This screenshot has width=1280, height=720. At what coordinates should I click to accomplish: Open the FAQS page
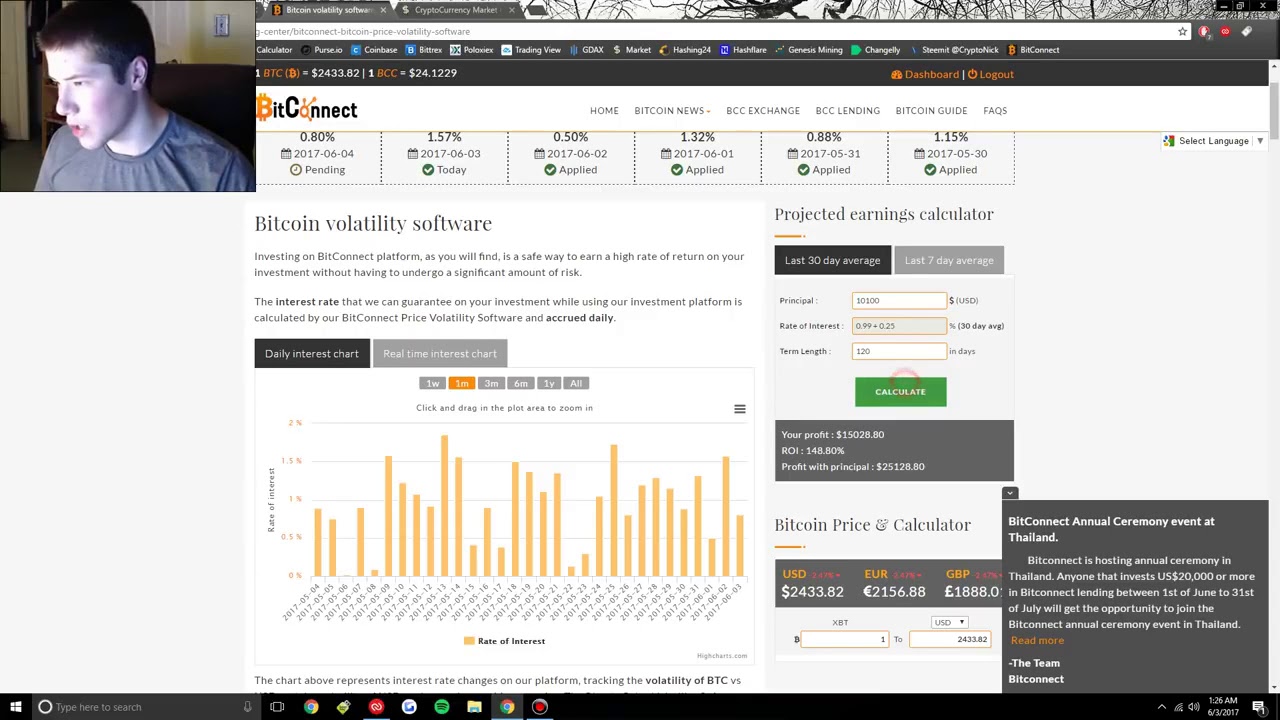[x=995, y=111]
